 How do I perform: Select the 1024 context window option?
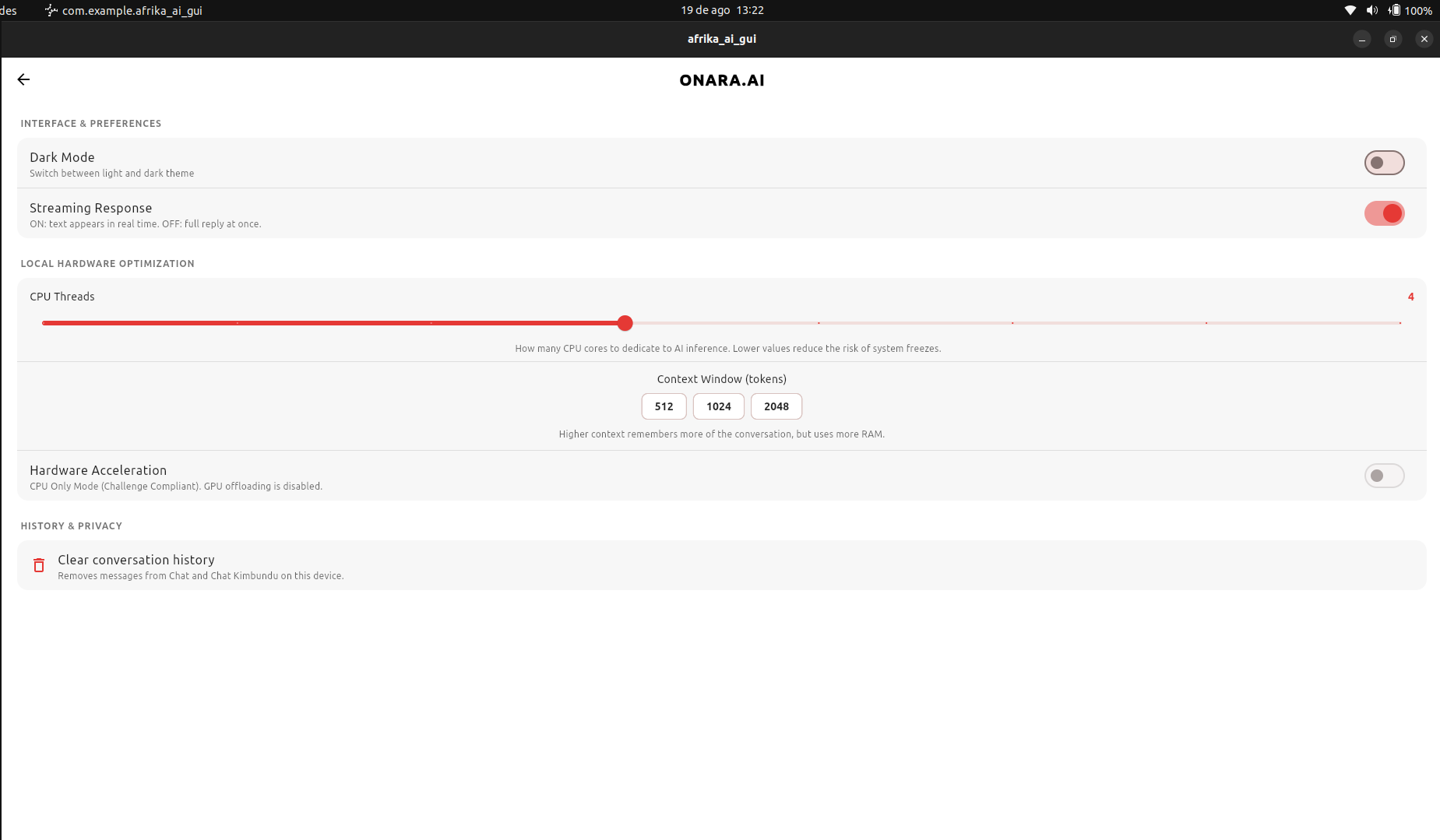(x=719, y=406)
